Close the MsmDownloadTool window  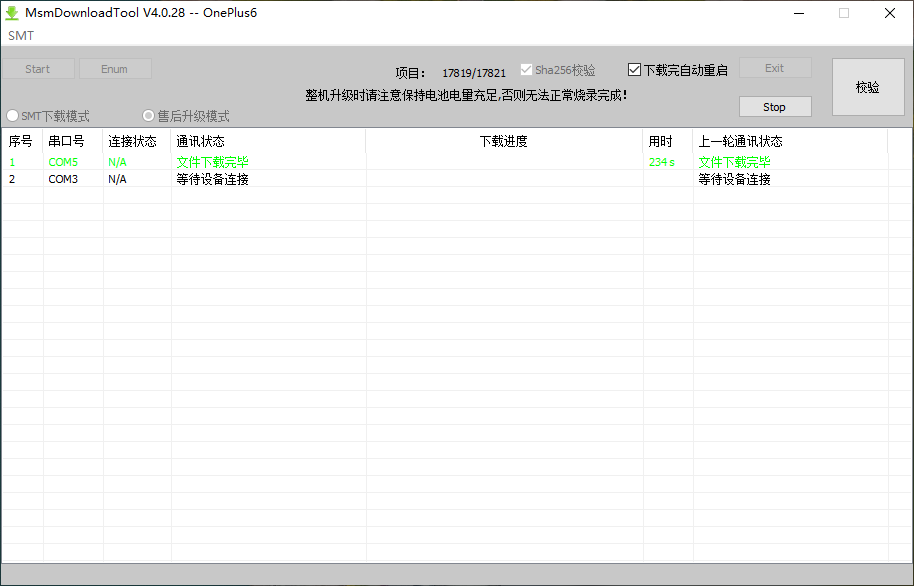pos(890,13)
